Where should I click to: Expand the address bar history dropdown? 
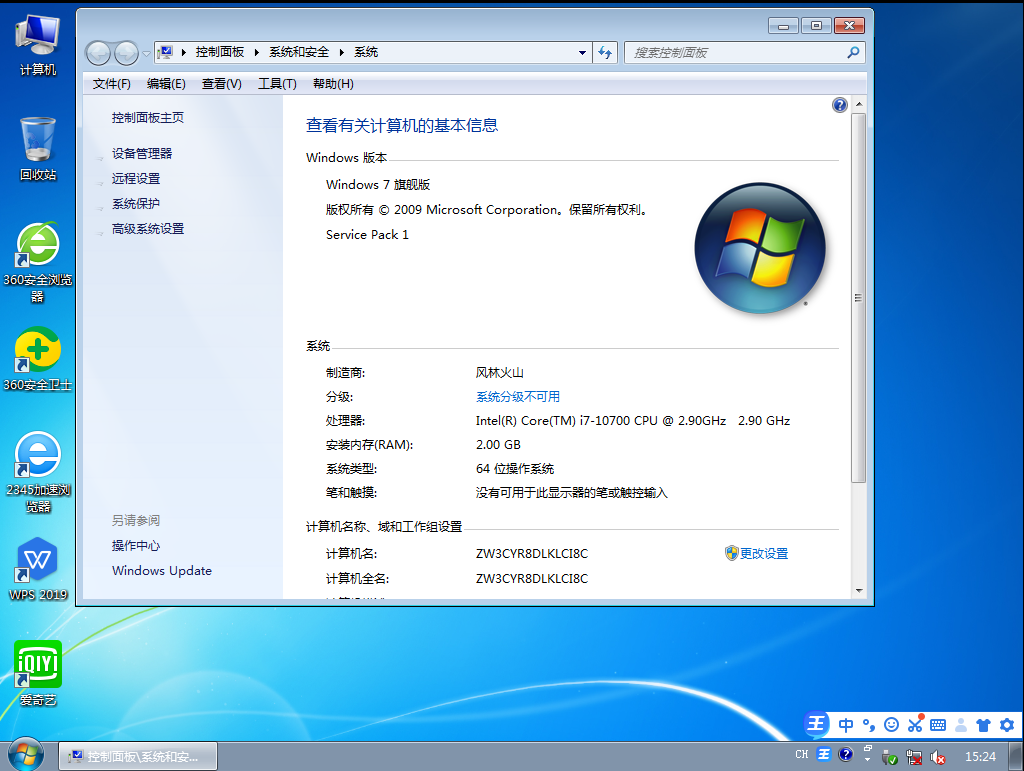582,53
